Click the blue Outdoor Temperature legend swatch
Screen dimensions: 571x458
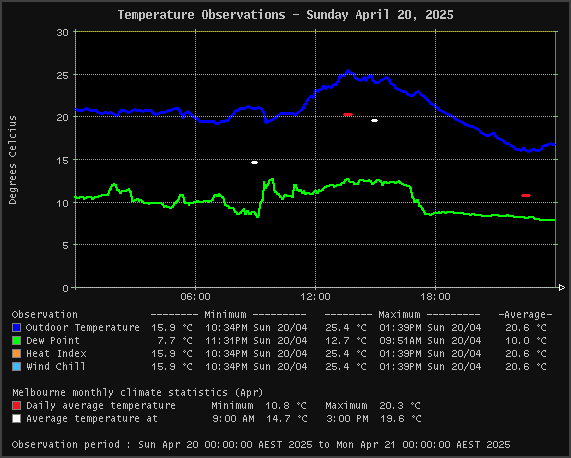pos(16,327)
